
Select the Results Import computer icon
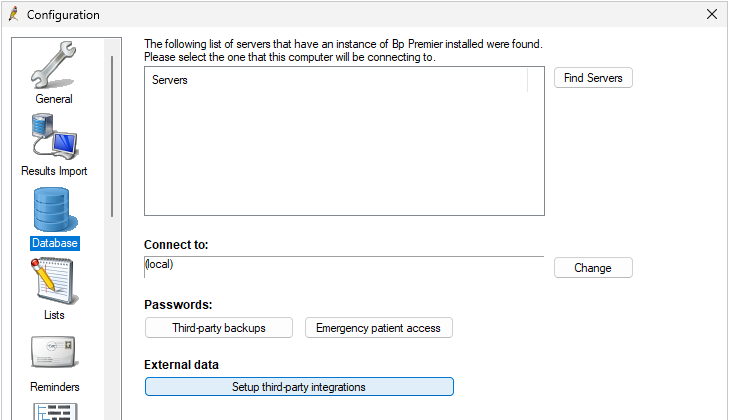(54, 136)
